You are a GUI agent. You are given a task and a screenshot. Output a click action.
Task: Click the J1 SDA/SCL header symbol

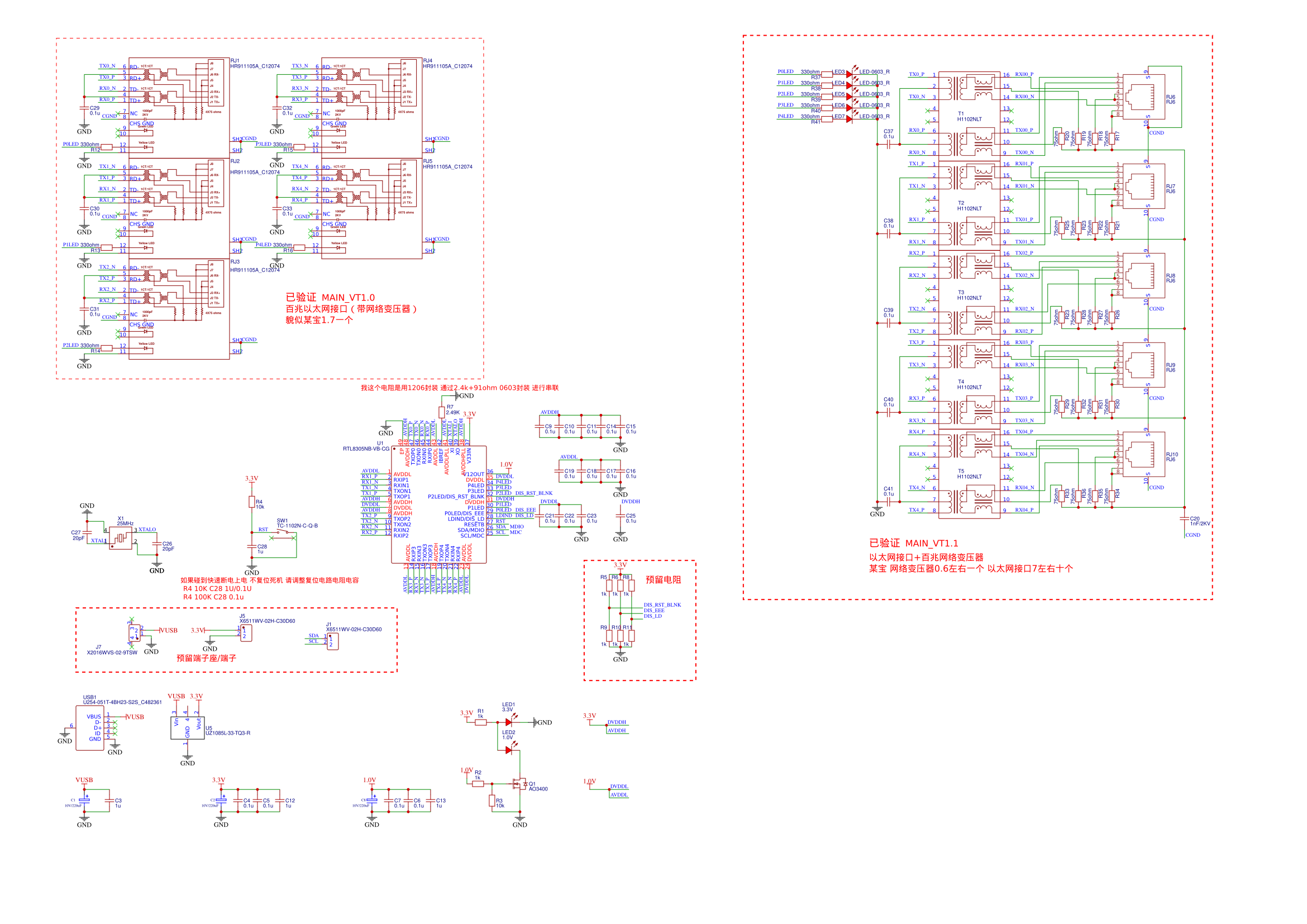click(x=332, y=641)
